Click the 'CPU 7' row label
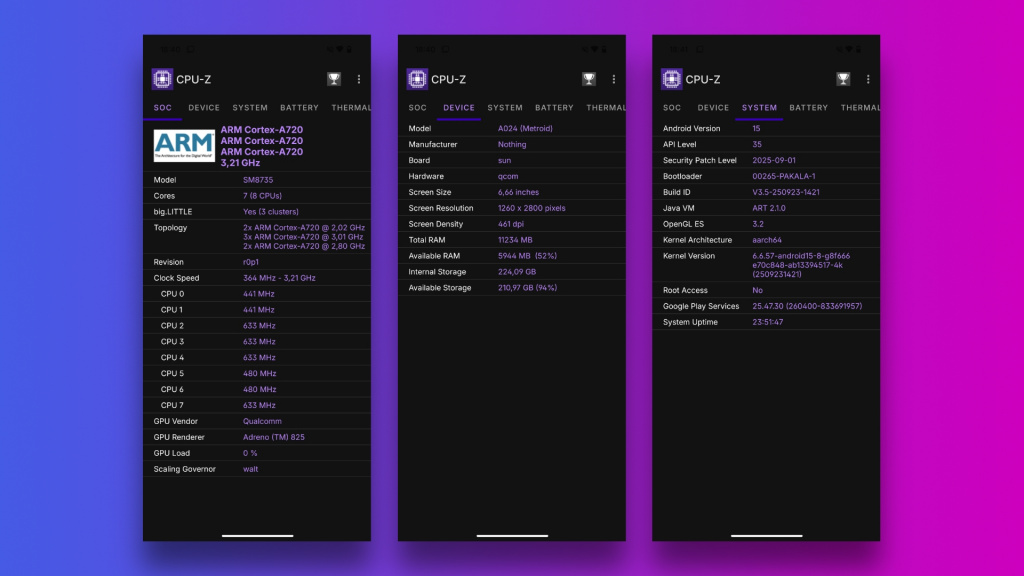This screenshot has width=1024, height=576. [x=172, y=406]
